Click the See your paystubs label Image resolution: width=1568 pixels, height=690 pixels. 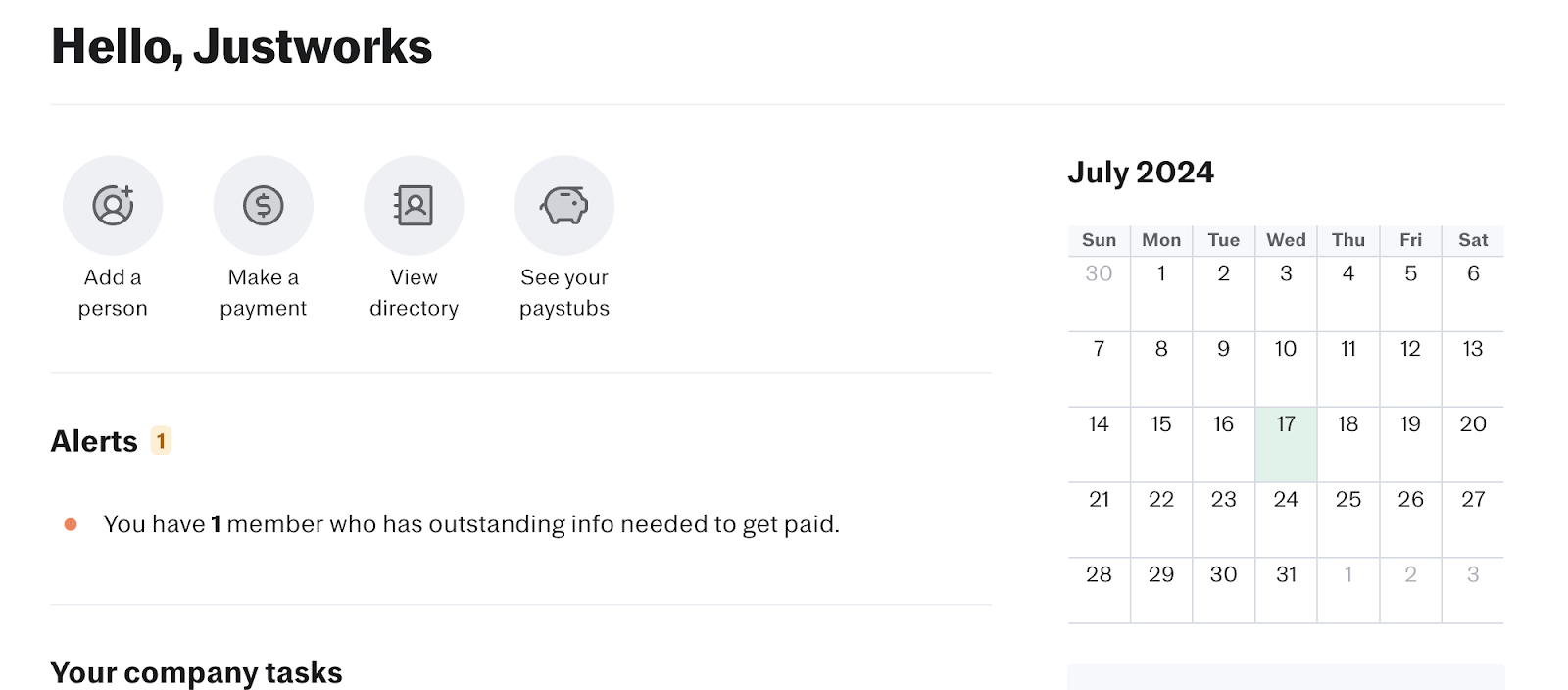tap(564, 293)
